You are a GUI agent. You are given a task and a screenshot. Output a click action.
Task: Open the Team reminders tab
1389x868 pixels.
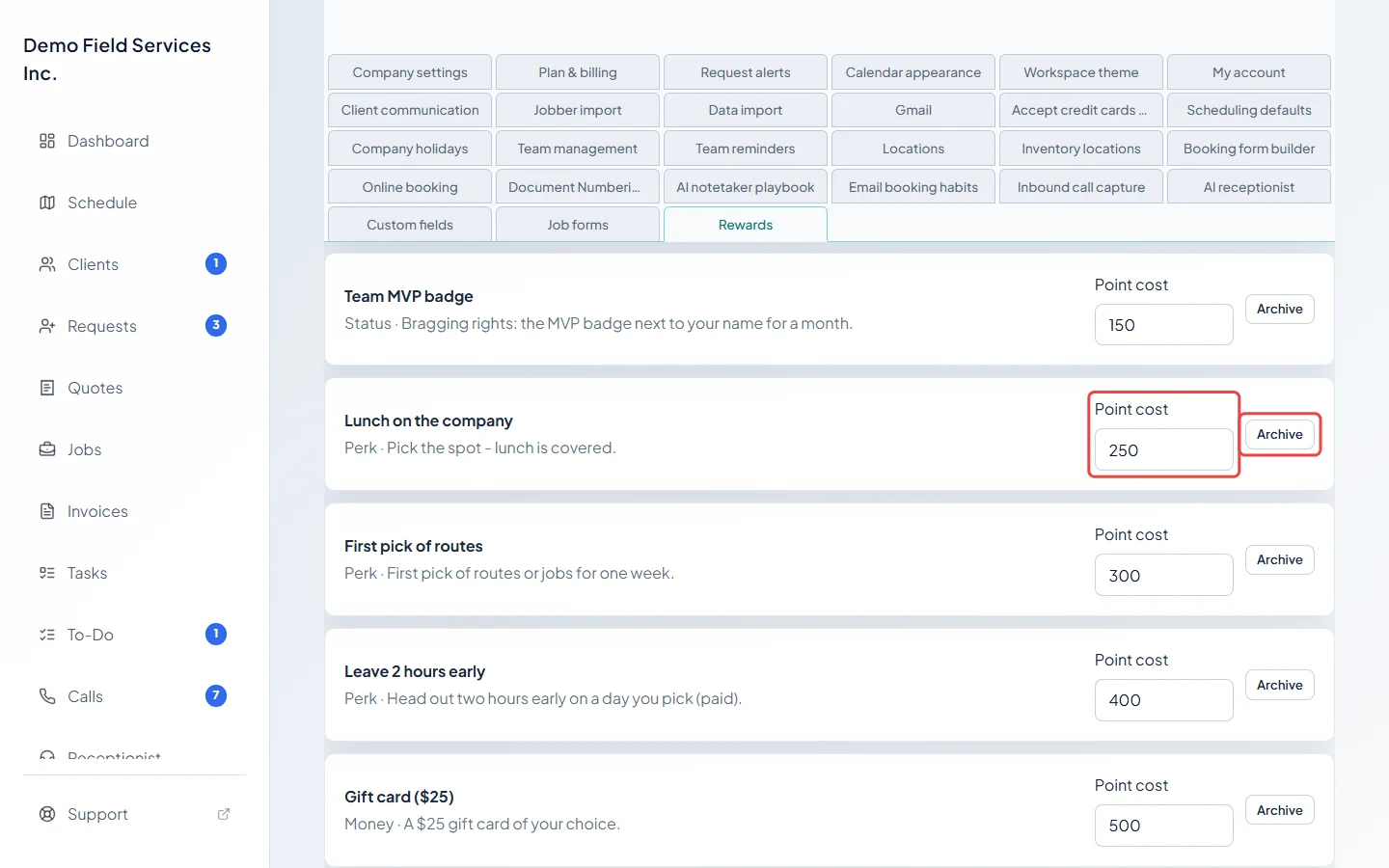click(746, 149)
